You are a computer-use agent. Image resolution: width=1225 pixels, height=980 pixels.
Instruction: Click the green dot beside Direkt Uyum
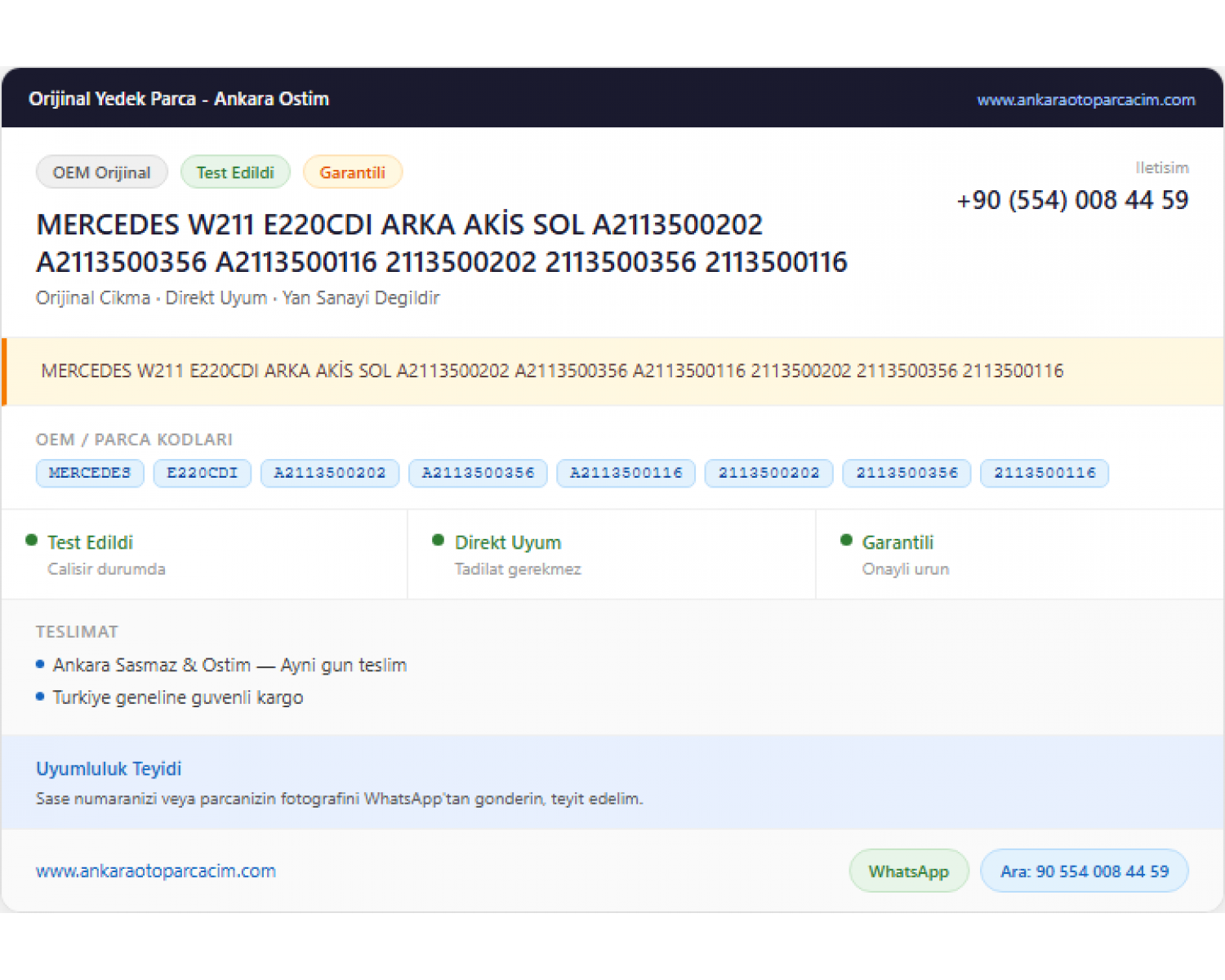coord(438,540)
